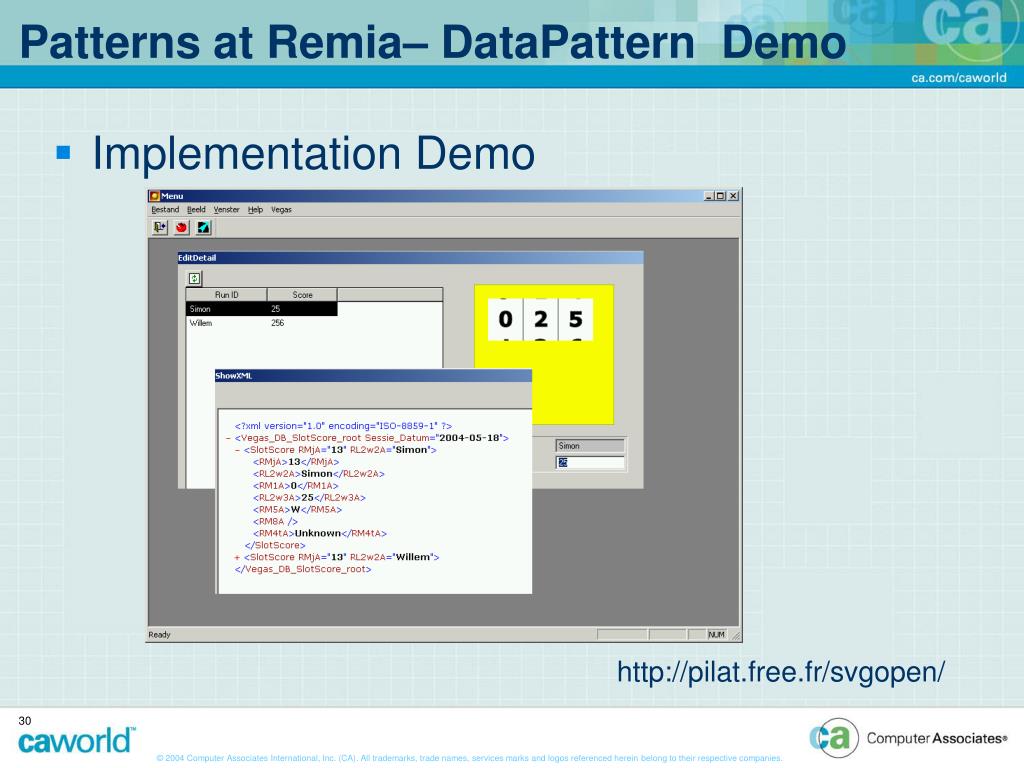Select the Willem row in the list
The width and height of the screenshot is (1024, 768).
pos(262,323)
